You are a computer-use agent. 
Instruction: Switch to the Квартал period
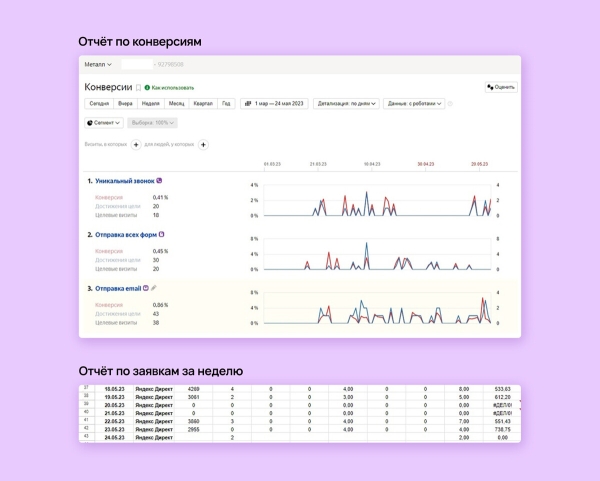pos(203,103)
